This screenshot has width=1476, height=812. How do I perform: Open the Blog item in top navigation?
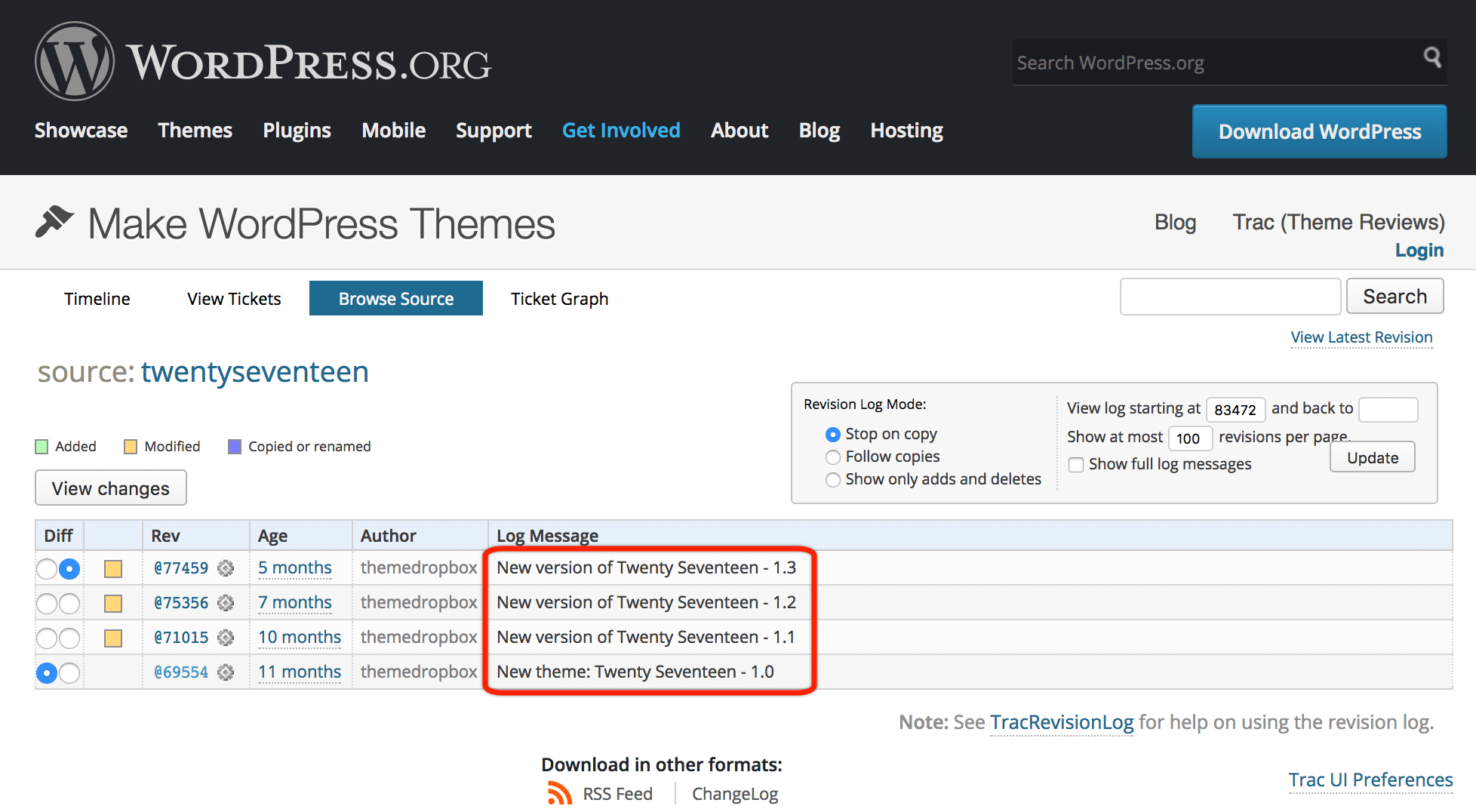coord(819,131)
